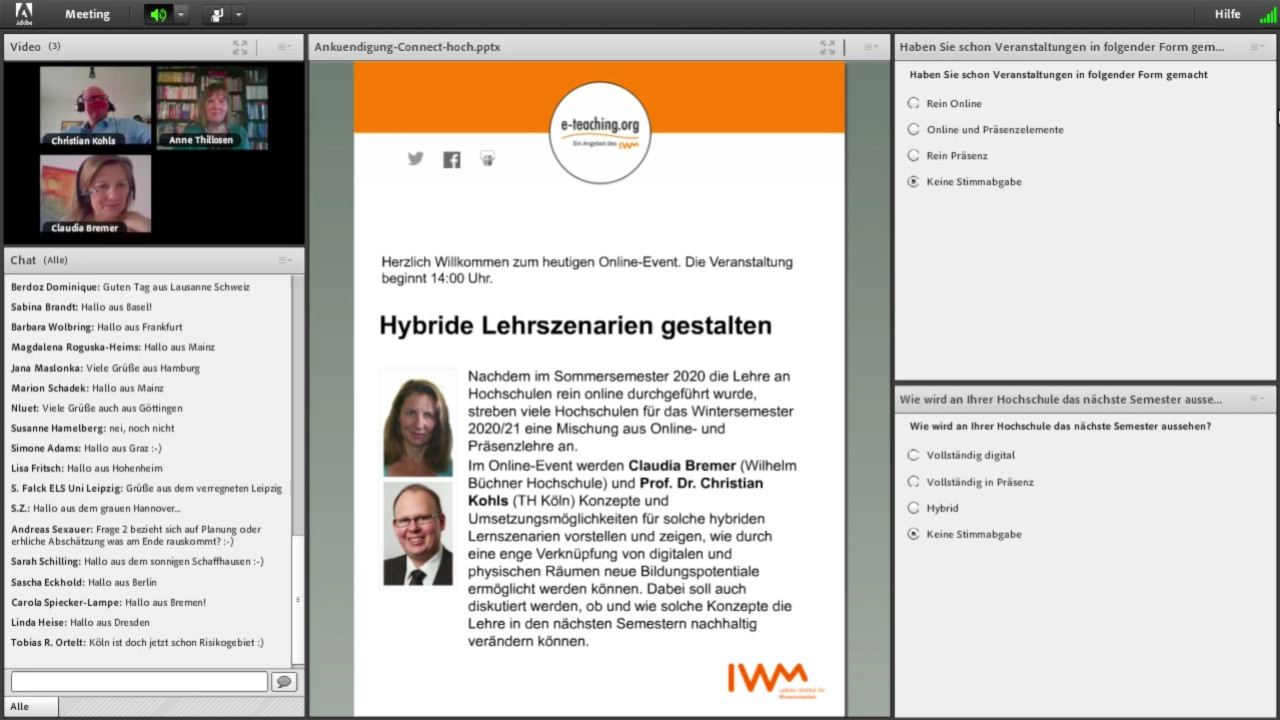This screenshot has height=720, width=1280.
Task: Click Marion Schadek's chat message
Action: (x=87, y=388)
